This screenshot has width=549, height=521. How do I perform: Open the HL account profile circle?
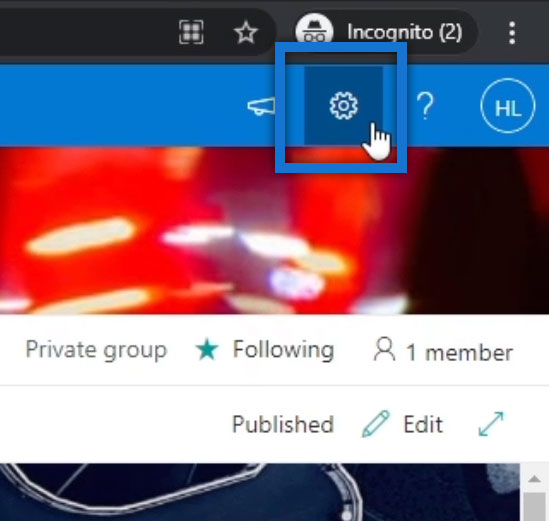tap(508, 106)
